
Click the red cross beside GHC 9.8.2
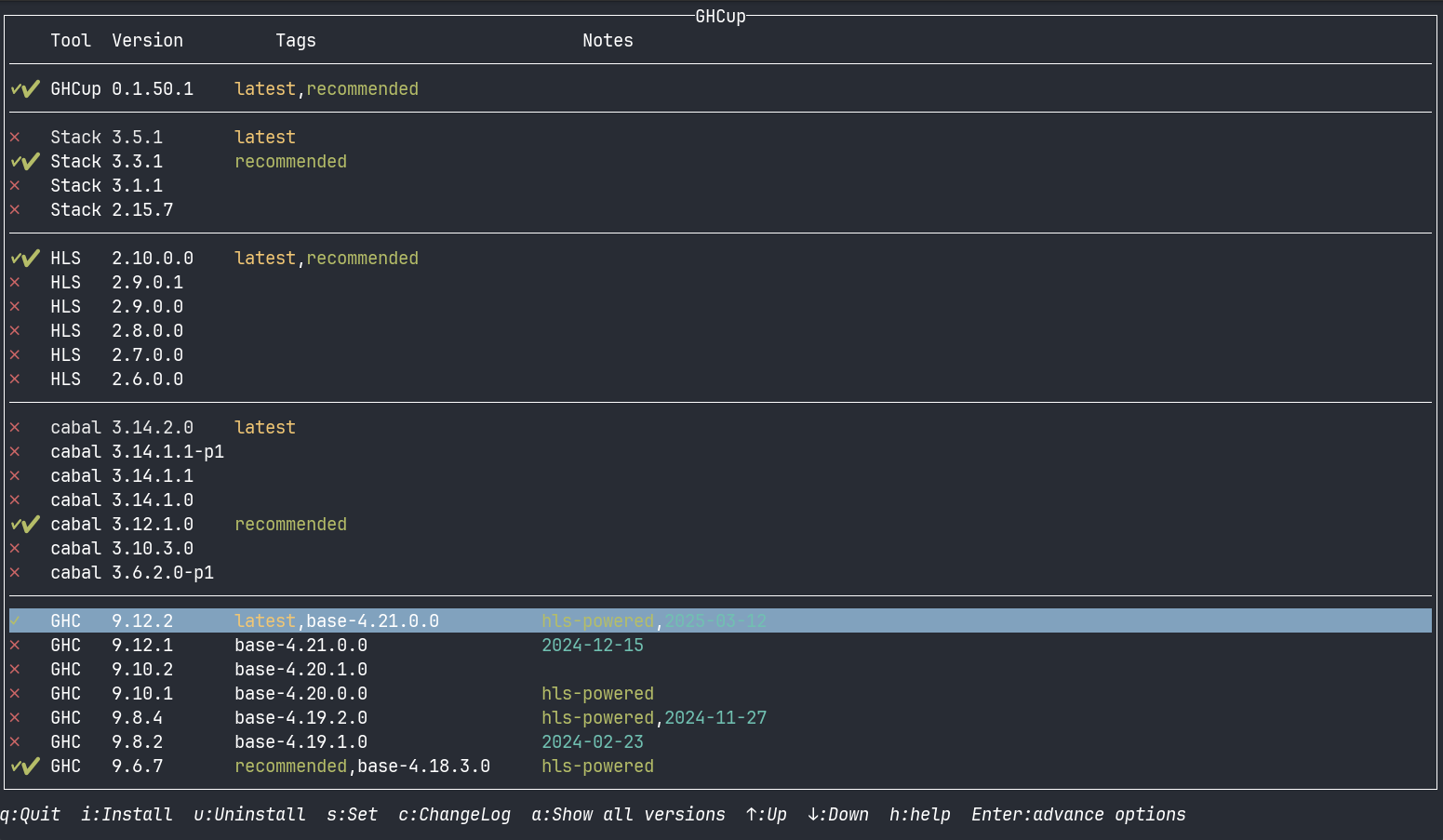click(x=15, y=742)
